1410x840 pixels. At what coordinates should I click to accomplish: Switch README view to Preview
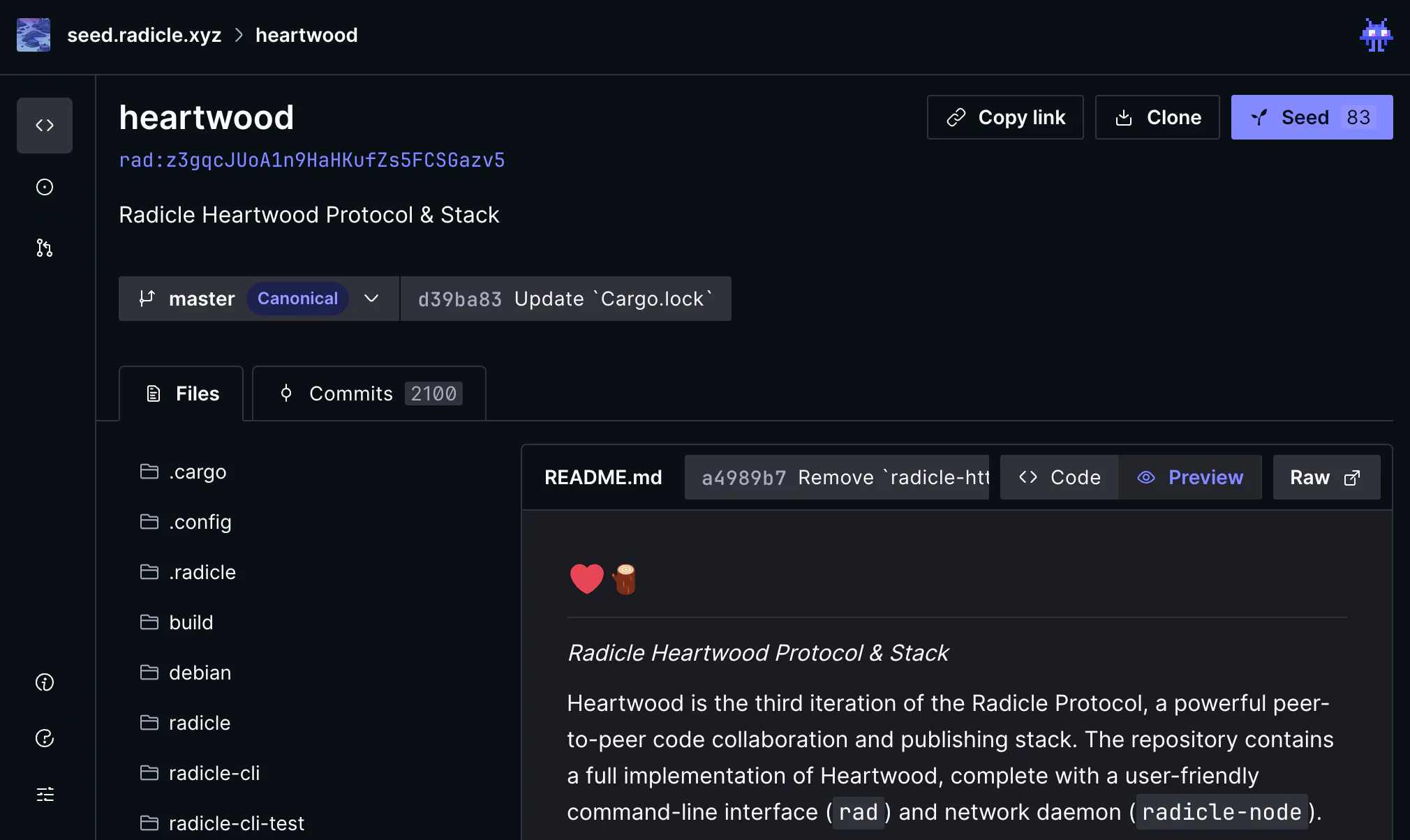1190,477
